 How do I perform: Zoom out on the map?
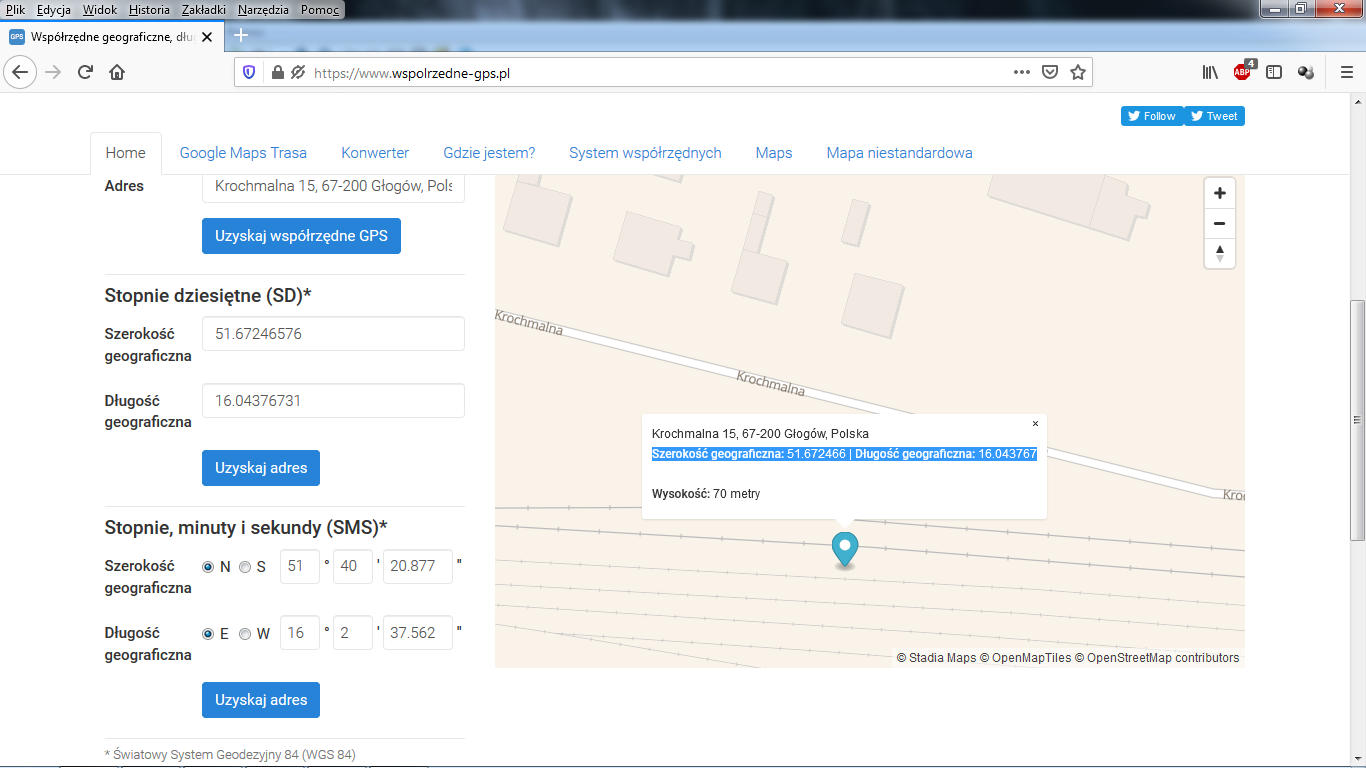1220,223
